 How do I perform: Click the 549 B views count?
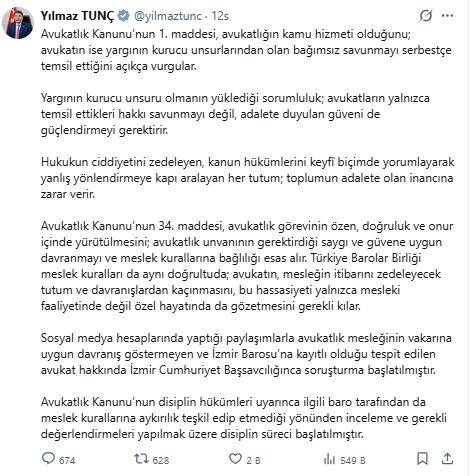coord(353,460)
